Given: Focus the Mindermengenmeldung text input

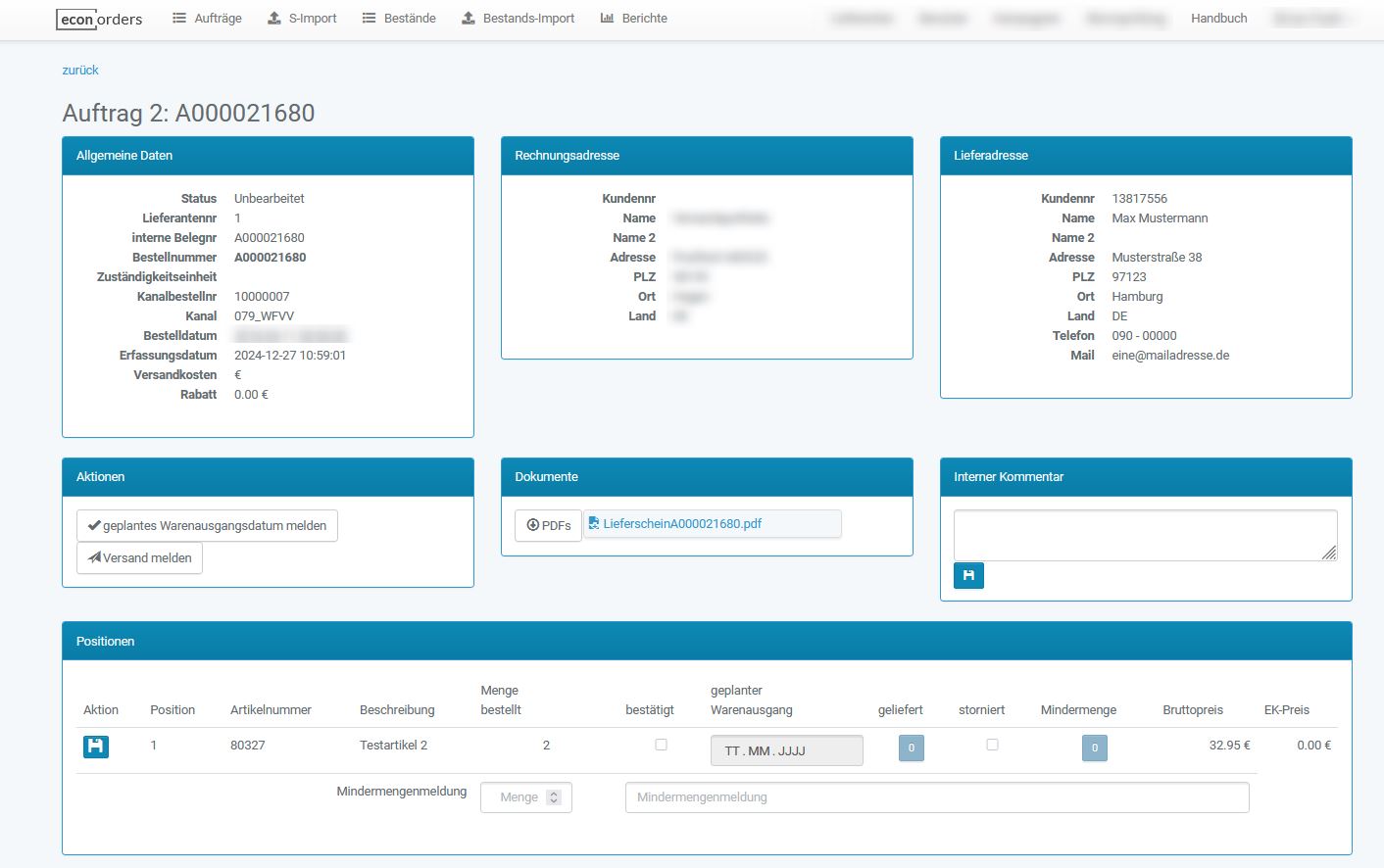Looking at the screenshot, I should click(x=937, y=797).
